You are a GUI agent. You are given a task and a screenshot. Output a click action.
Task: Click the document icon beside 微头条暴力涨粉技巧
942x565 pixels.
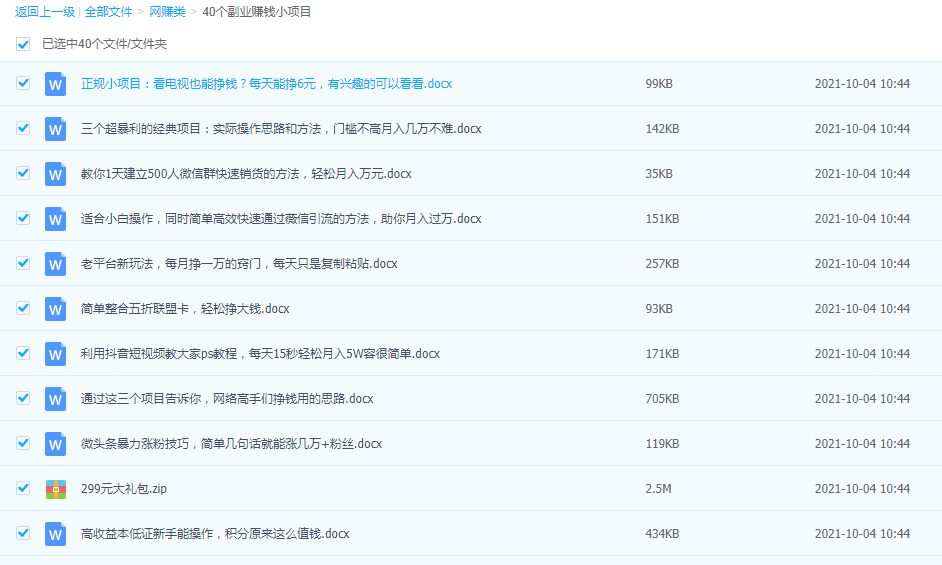[x=56, y=444]
